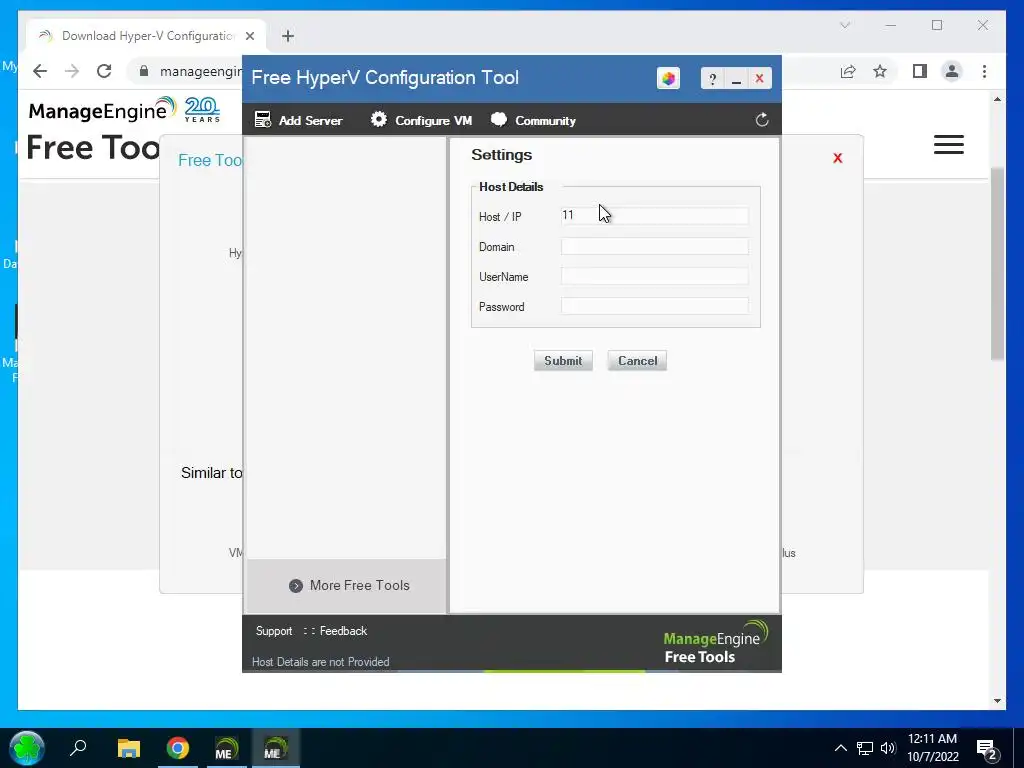The height and width of the screenshot is (768, 1024).
Task: Click the Chrome forward arrow
Action: point(72,71)
